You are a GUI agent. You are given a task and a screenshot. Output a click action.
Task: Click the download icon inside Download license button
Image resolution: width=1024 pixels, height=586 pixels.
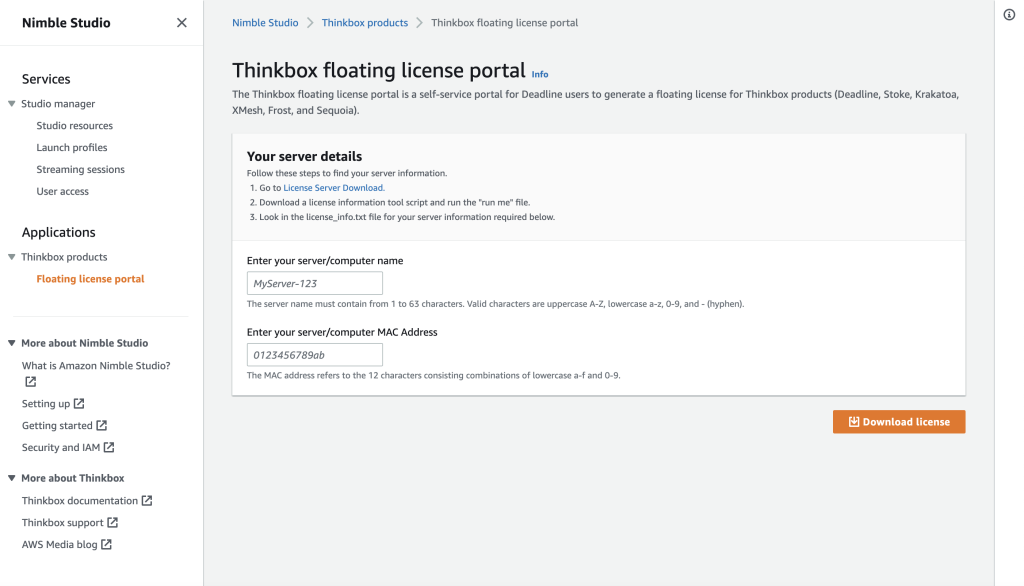[855, 421]
